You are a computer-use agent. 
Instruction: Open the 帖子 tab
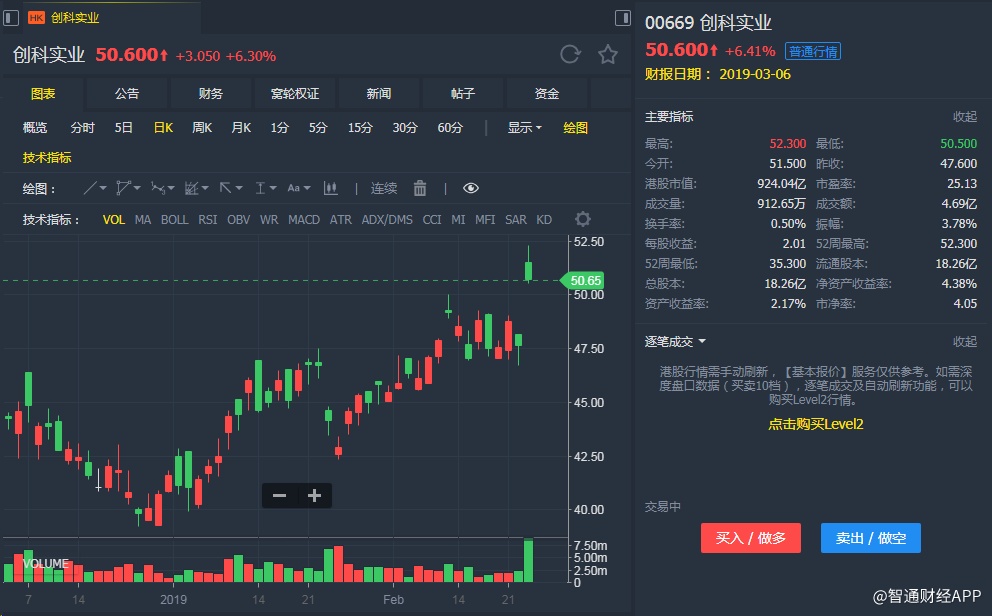(462, 94)
